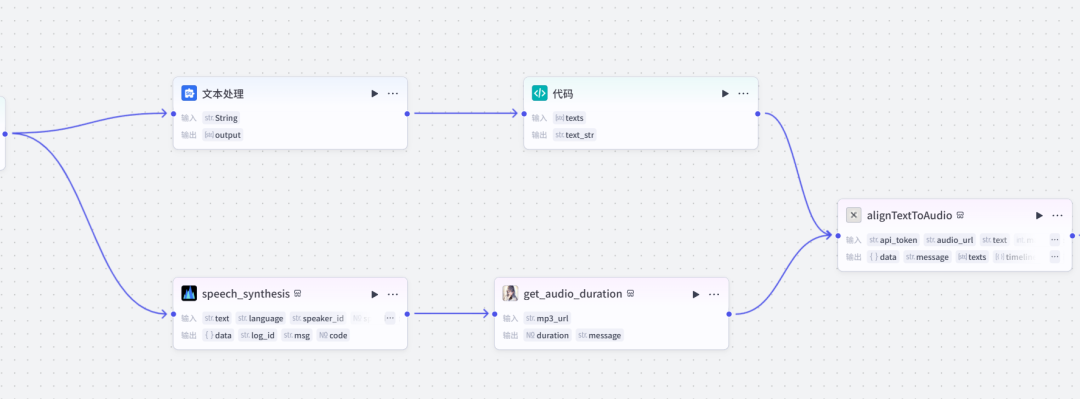Image resolution: width=1080 pixels, height=399 pixels.
Task: Click output port of get_audio_duration node
Action: pyautogui.click(x=729, y=314)
